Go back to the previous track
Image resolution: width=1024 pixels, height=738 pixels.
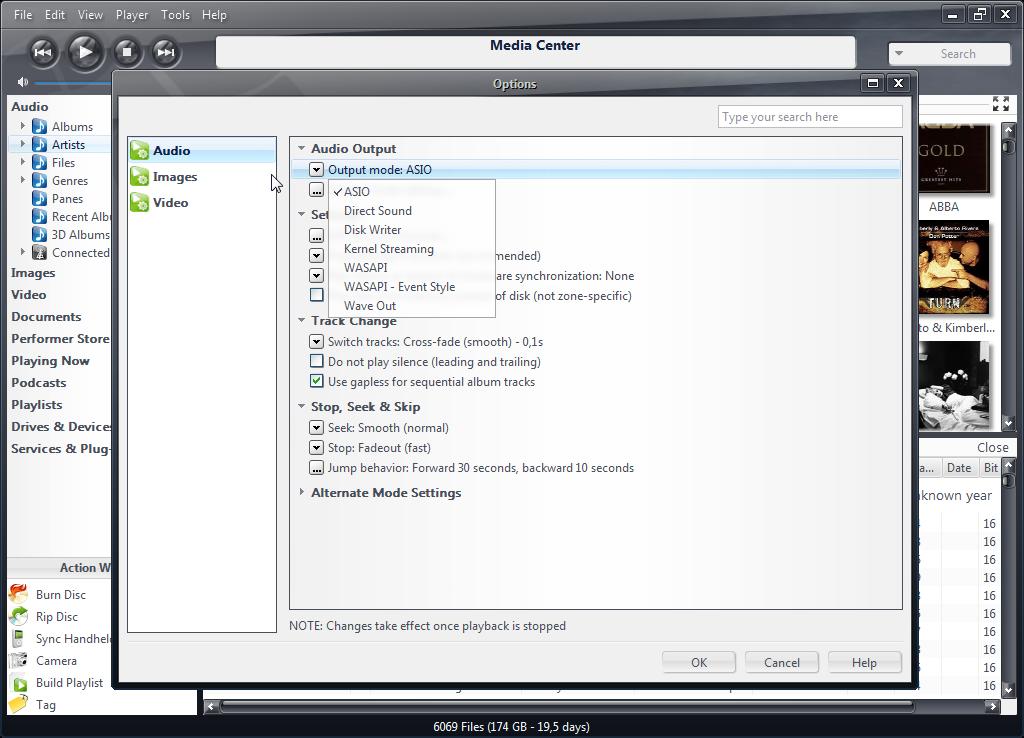tap(42, 52)
